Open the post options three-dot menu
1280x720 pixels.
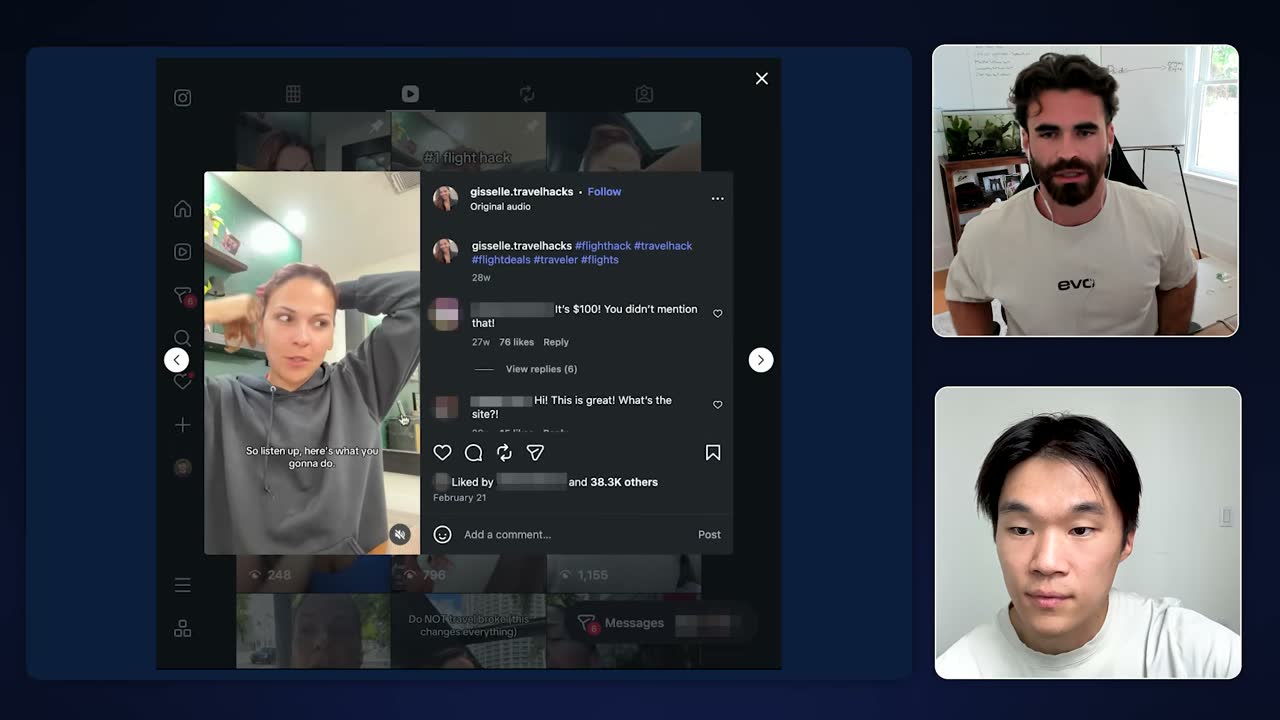point(717,198)
